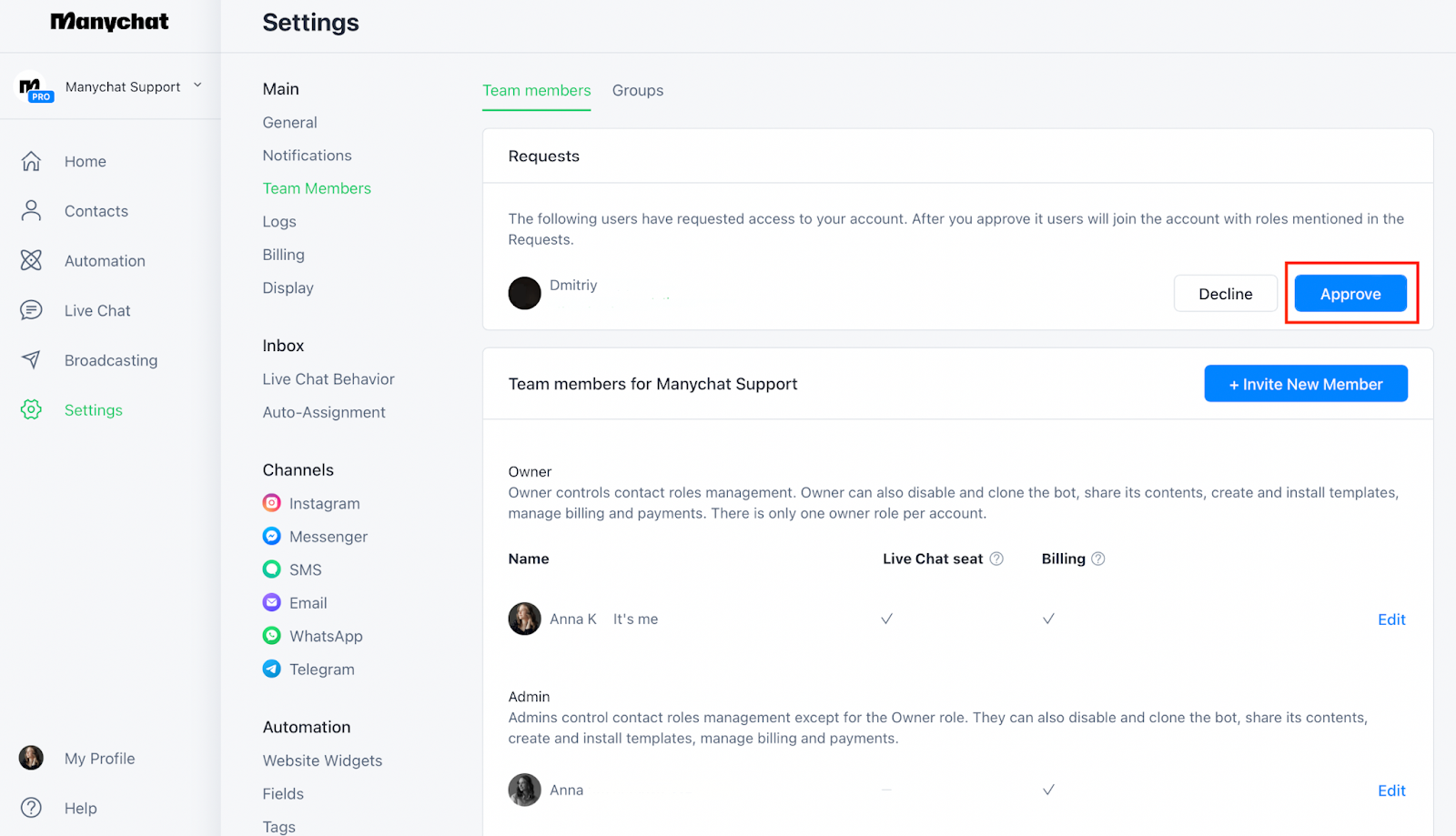This screenshot has width=1456, height=836.
Task: Open Auto-Assignment inbox settings
Action: coord(324,412)
